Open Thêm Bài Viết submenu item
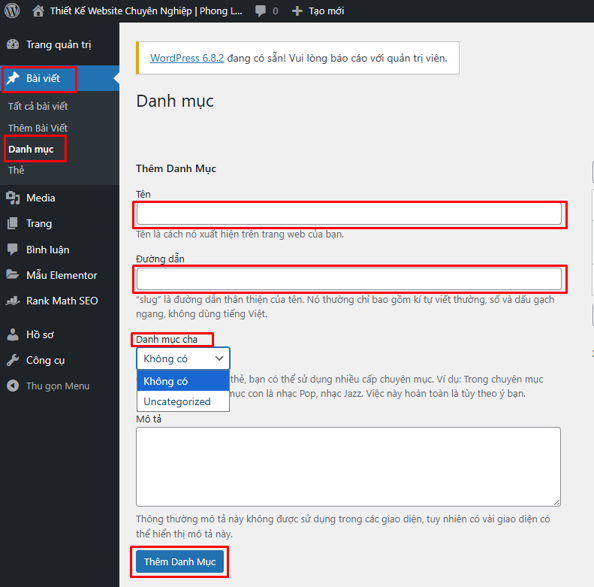Image resolution: width=594 pixels, height=587 pixels. [38, 128]
